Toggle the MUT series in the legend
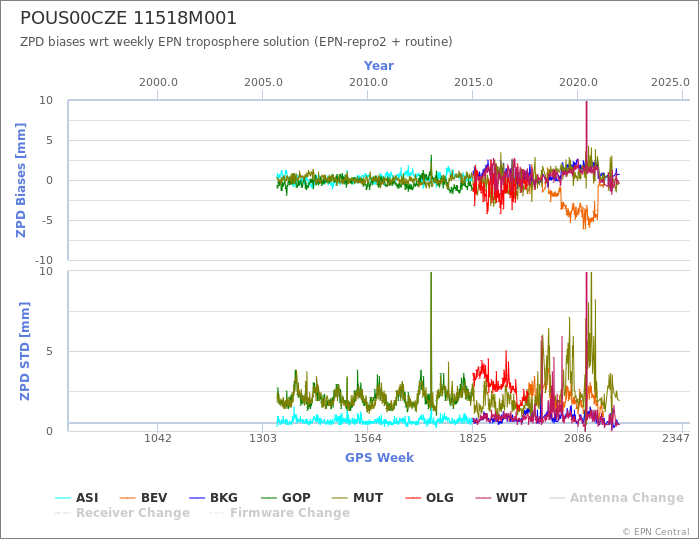700x540 pixels. [x=358, y=498]
